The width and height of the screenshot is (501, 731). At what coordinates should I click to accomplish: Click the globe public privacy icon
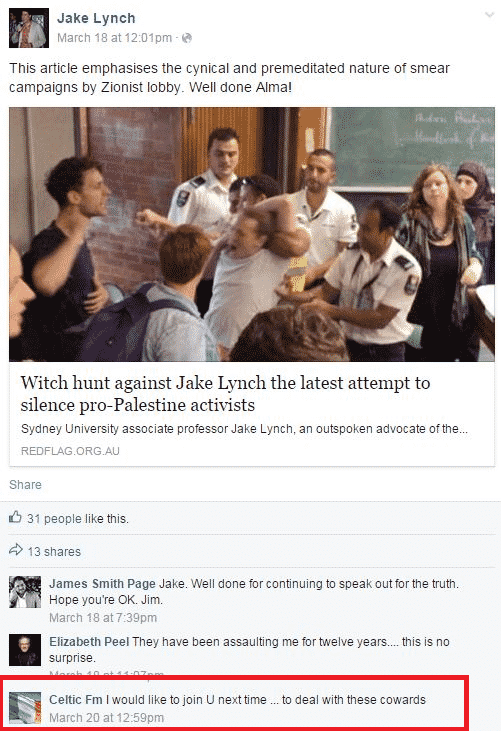coord(186,38)
